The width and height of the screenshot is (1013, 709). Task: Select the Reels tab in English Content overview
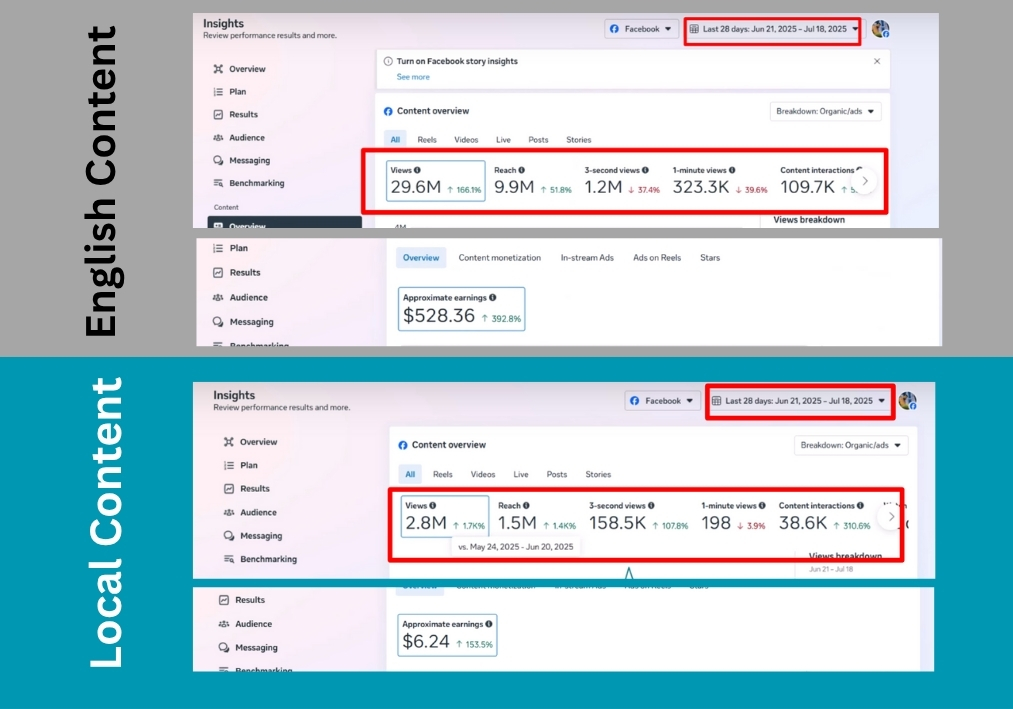pos(427,140)
